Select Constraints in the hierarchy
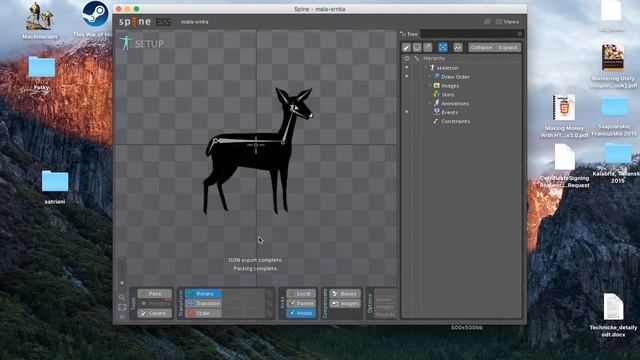 pyautogui.click(x=456, y=121)
